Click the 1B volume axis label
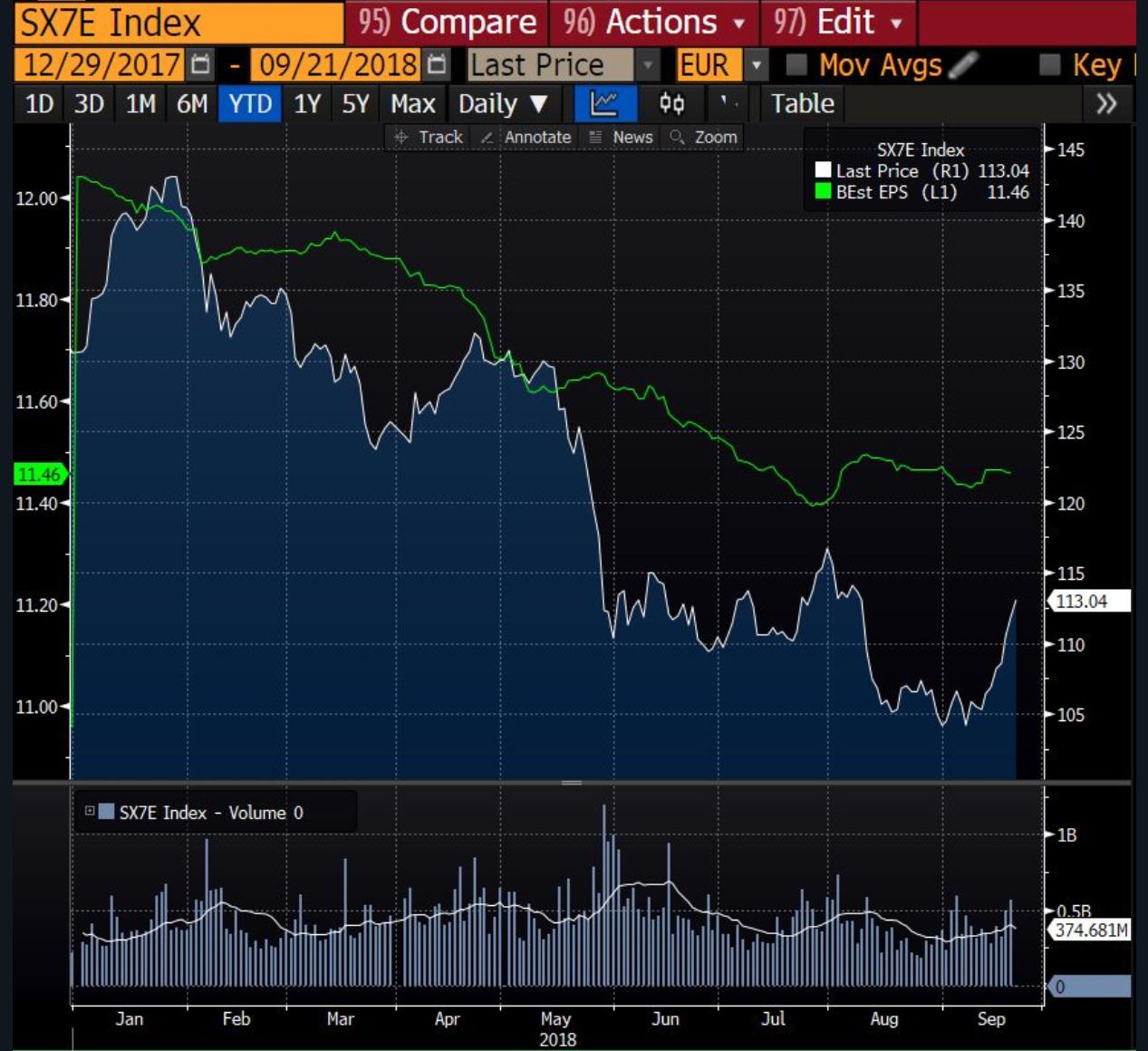Image resolution: width=1148 pixels, height=1051 pixels. (x=1066, y=834)
